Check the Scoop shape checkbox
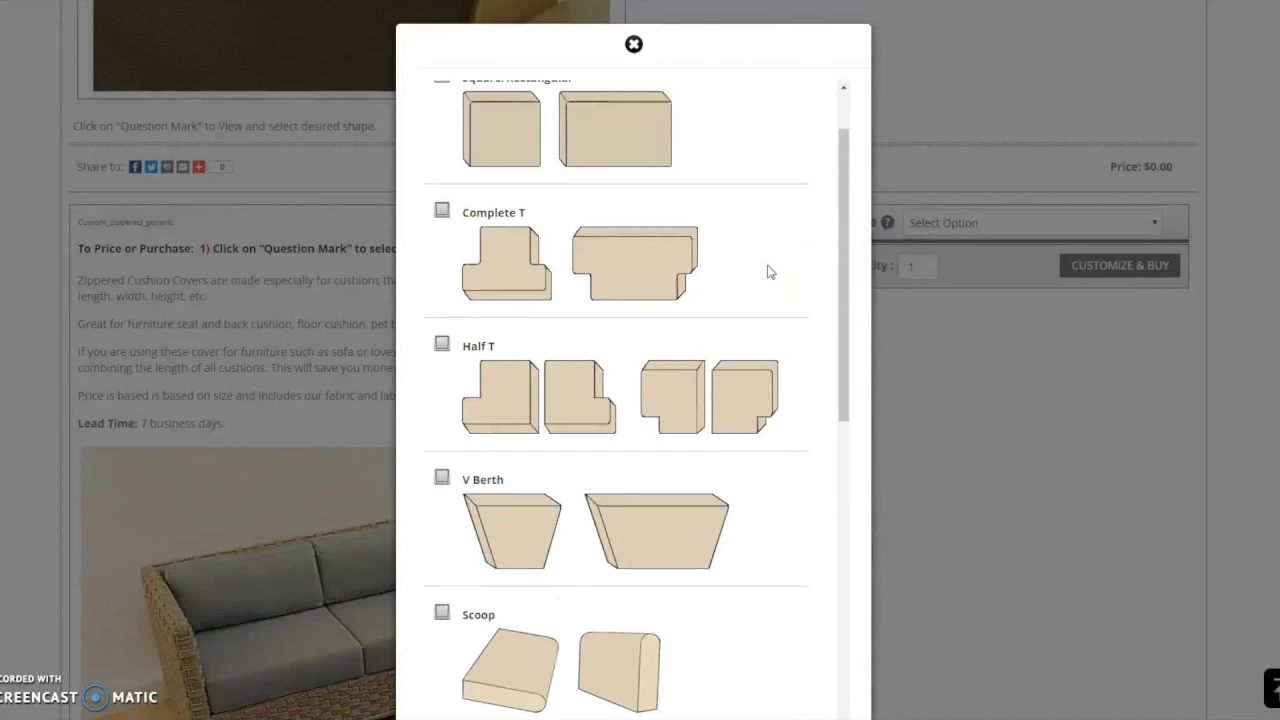The height and width of the screenshot is (720, 1280). (442, 612)
